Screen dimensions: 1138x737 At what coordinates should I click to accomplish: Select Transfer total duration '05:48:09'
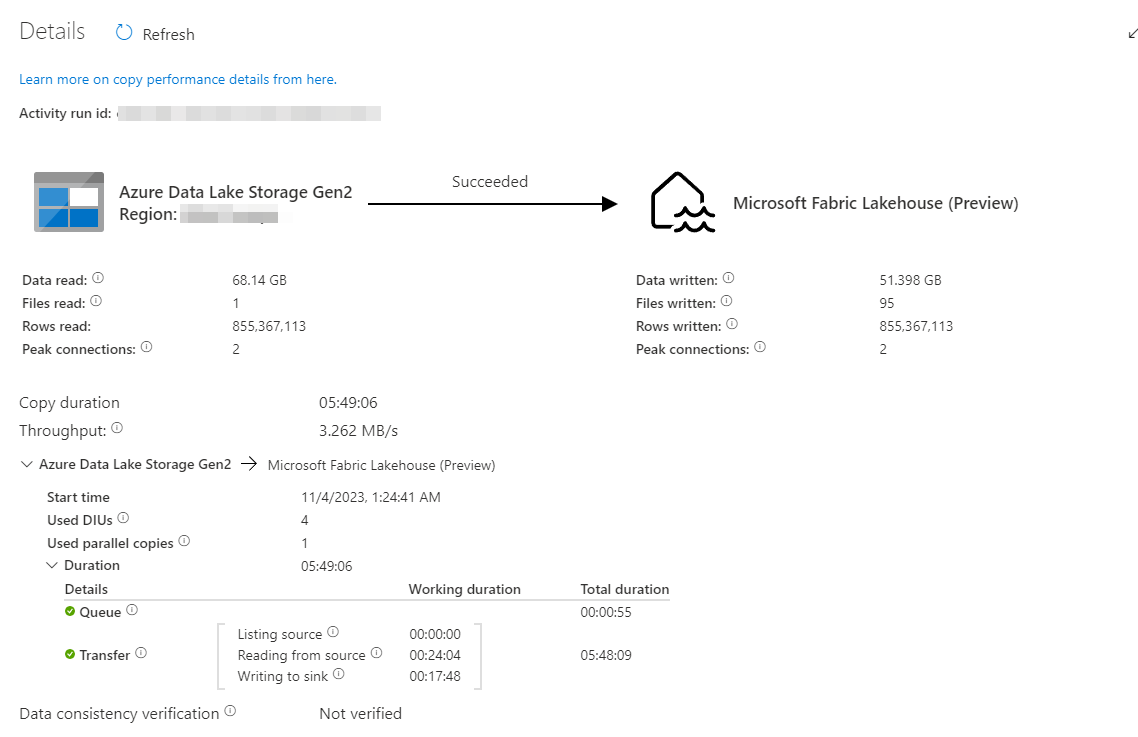click(606, 655)
